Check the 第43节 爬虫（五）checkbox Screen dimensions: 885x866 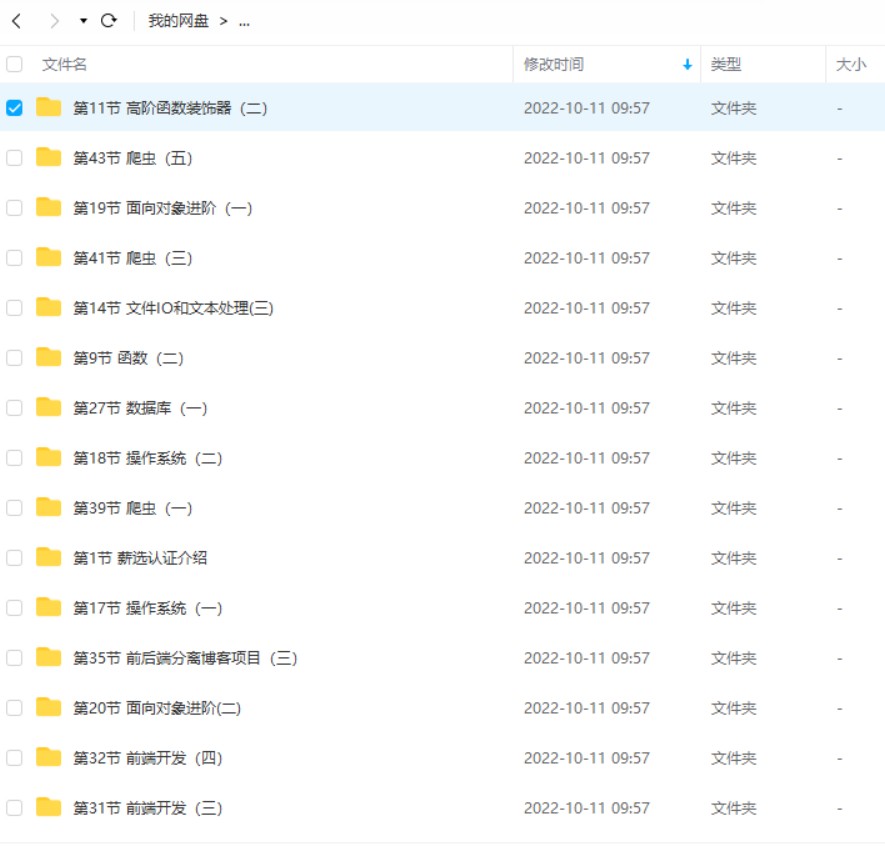tap(14, 158)
